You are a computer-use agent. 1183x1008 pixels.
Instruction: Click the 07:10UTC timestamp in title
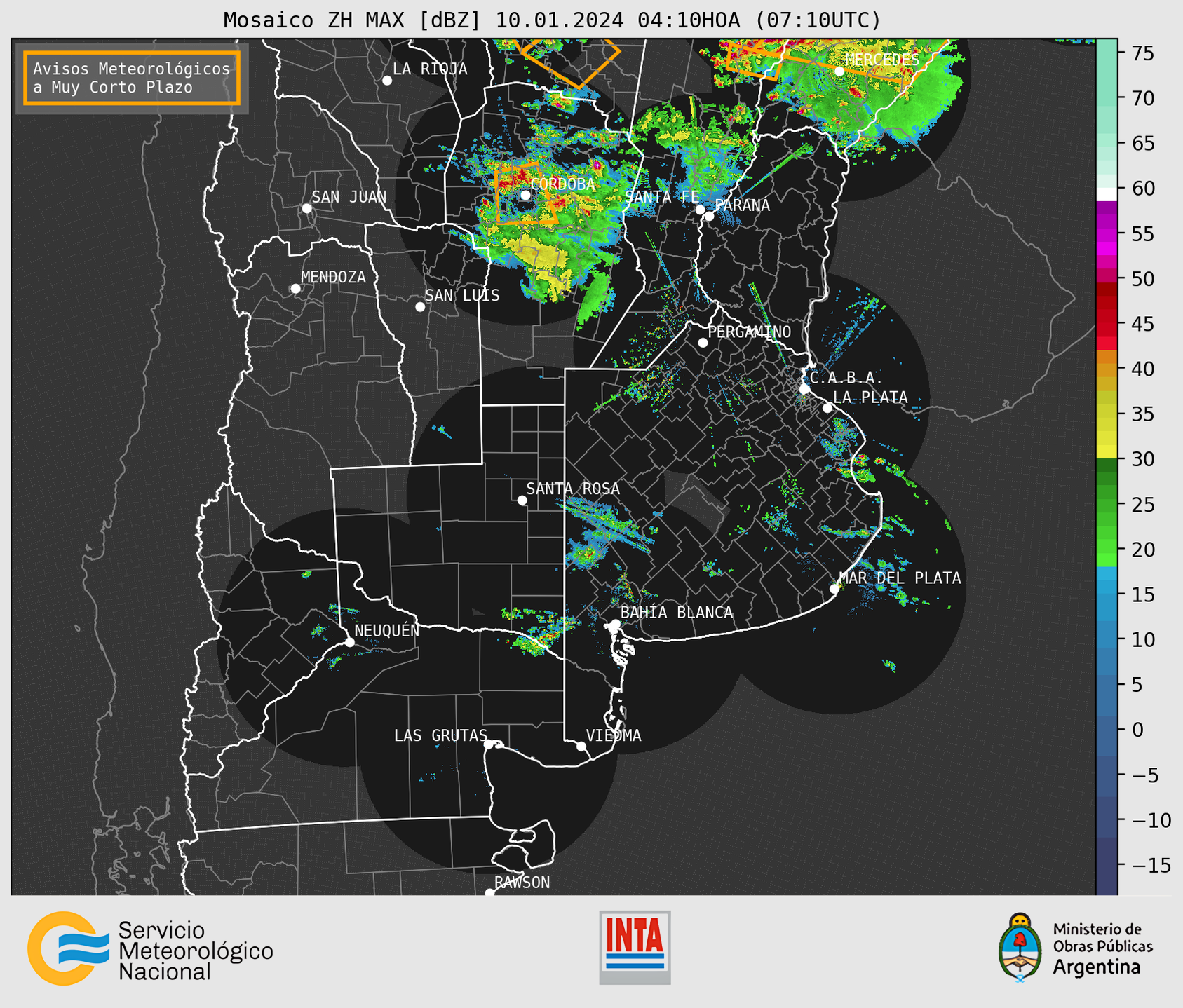818,20
